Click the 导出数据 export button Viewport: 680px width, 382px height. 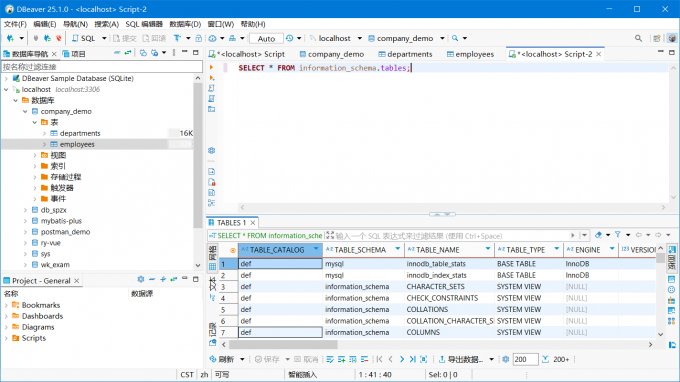[x=461, y=359]
